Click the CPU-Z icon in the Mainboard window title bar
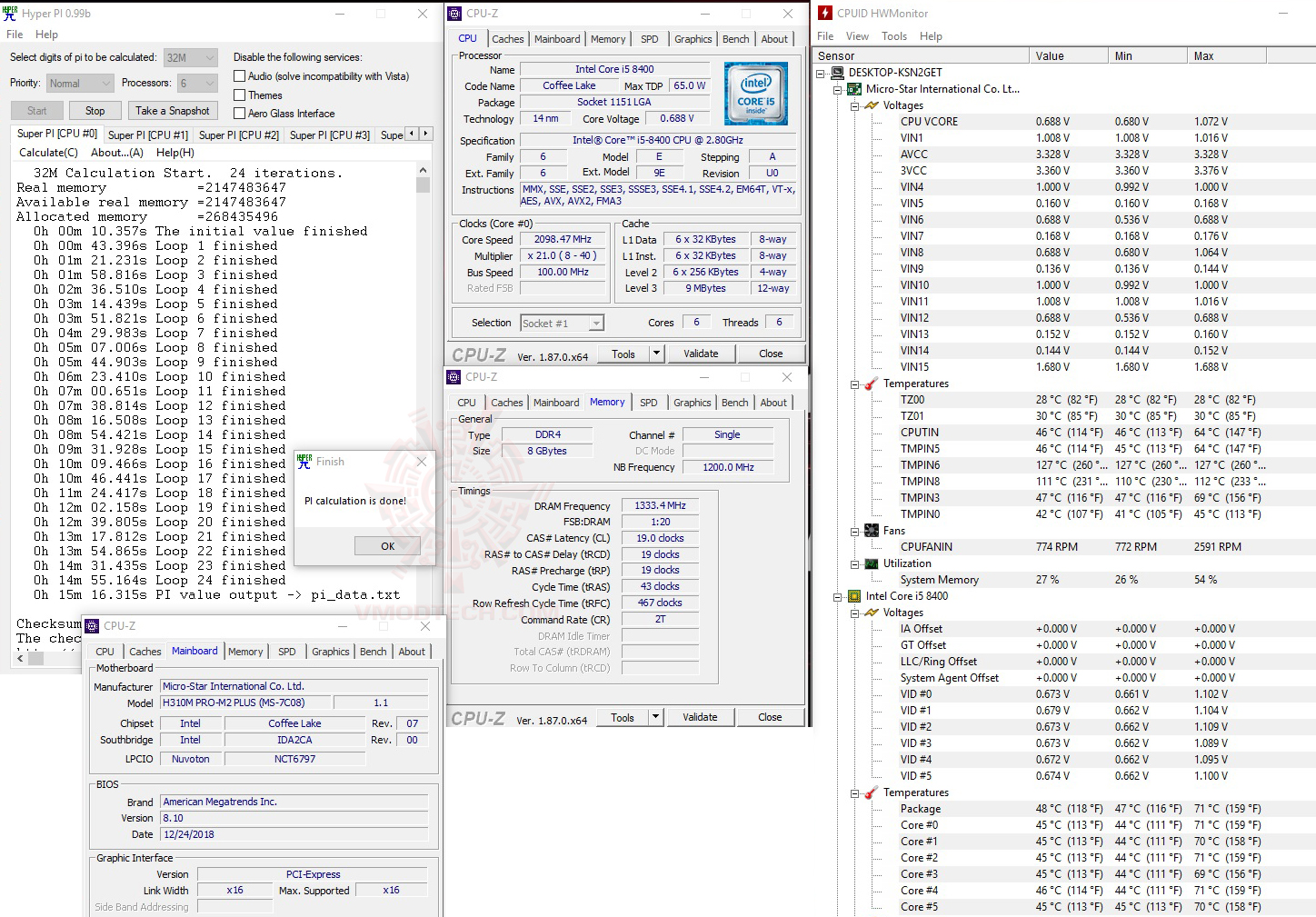Screen dimensions: 1316x917 pos(92,625)
